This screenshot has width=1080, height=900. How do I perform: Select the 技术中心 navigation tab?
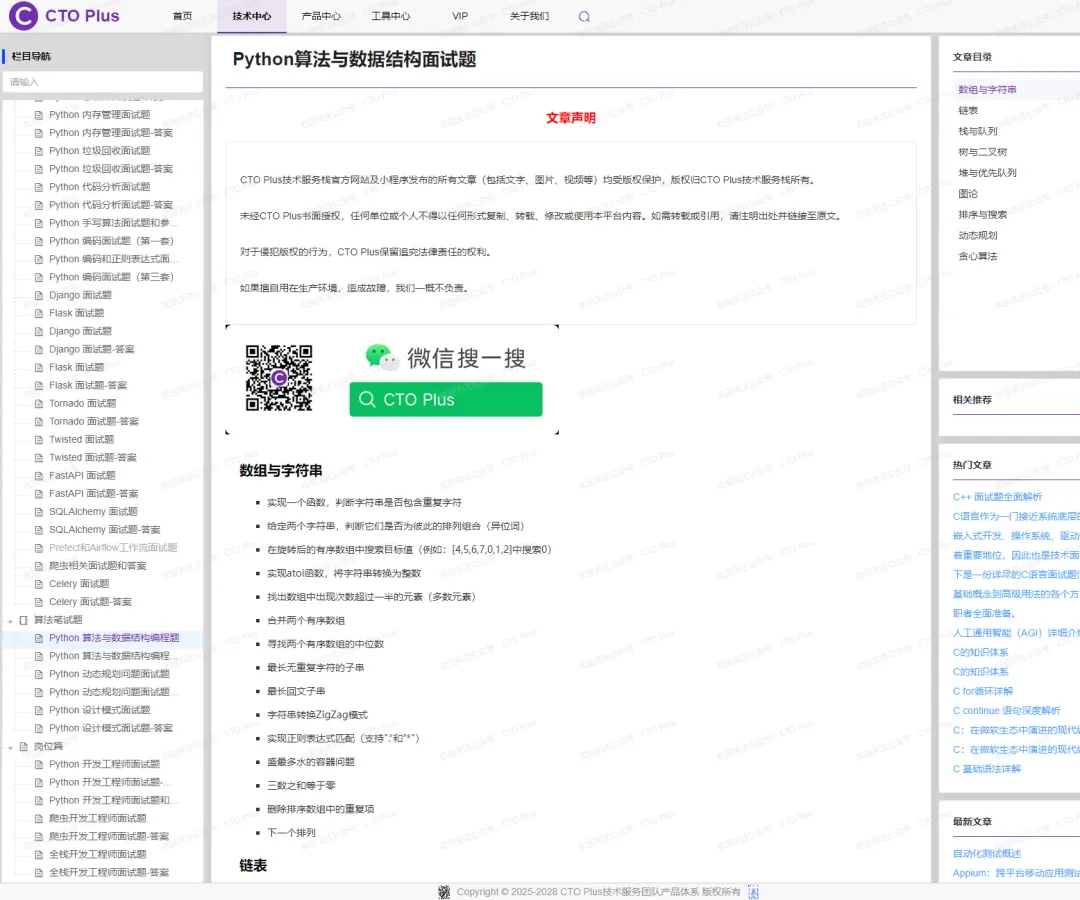pyautogui.click(x=251, y=16)
